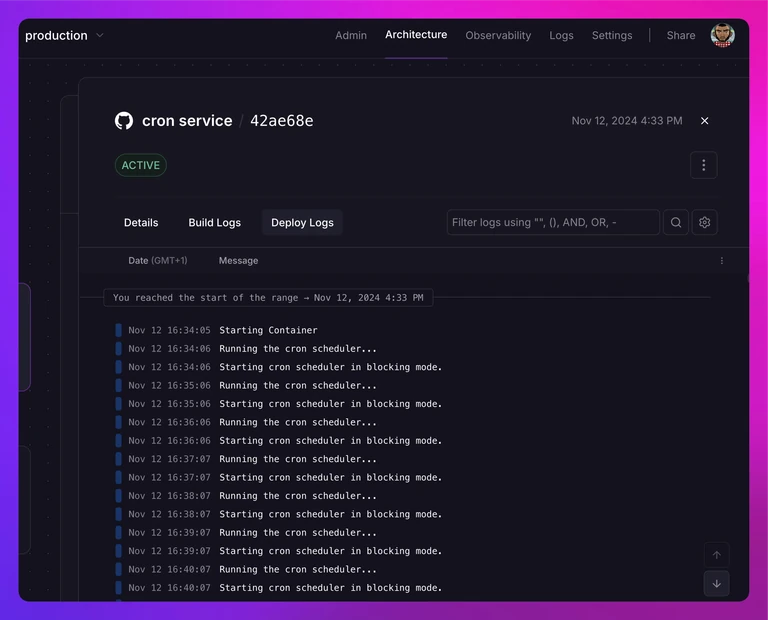Open the log table column options menu

click(721, 261)
